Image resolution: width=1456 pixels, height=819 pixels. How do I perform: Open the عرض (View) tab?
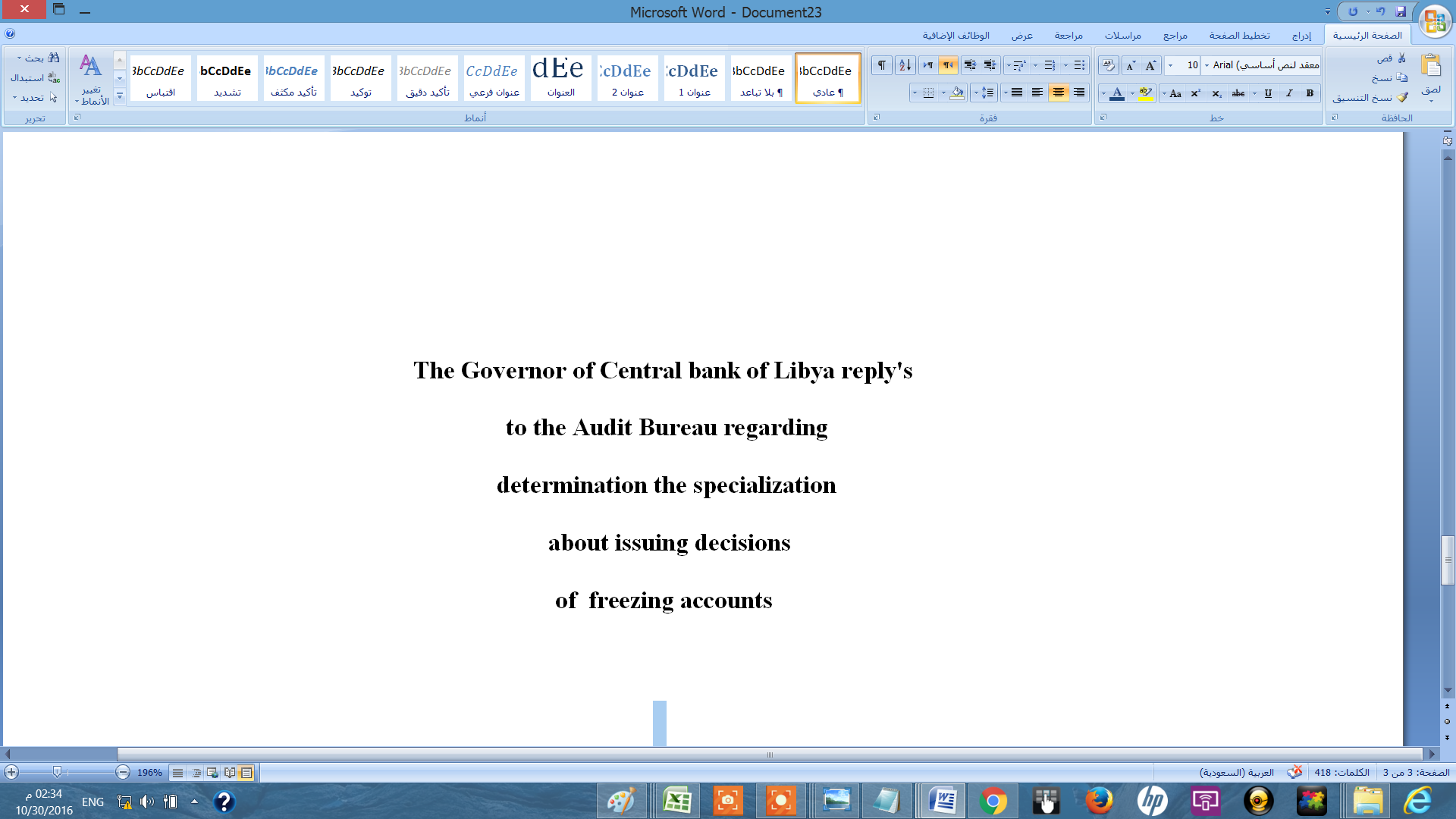click(1021, 36)
